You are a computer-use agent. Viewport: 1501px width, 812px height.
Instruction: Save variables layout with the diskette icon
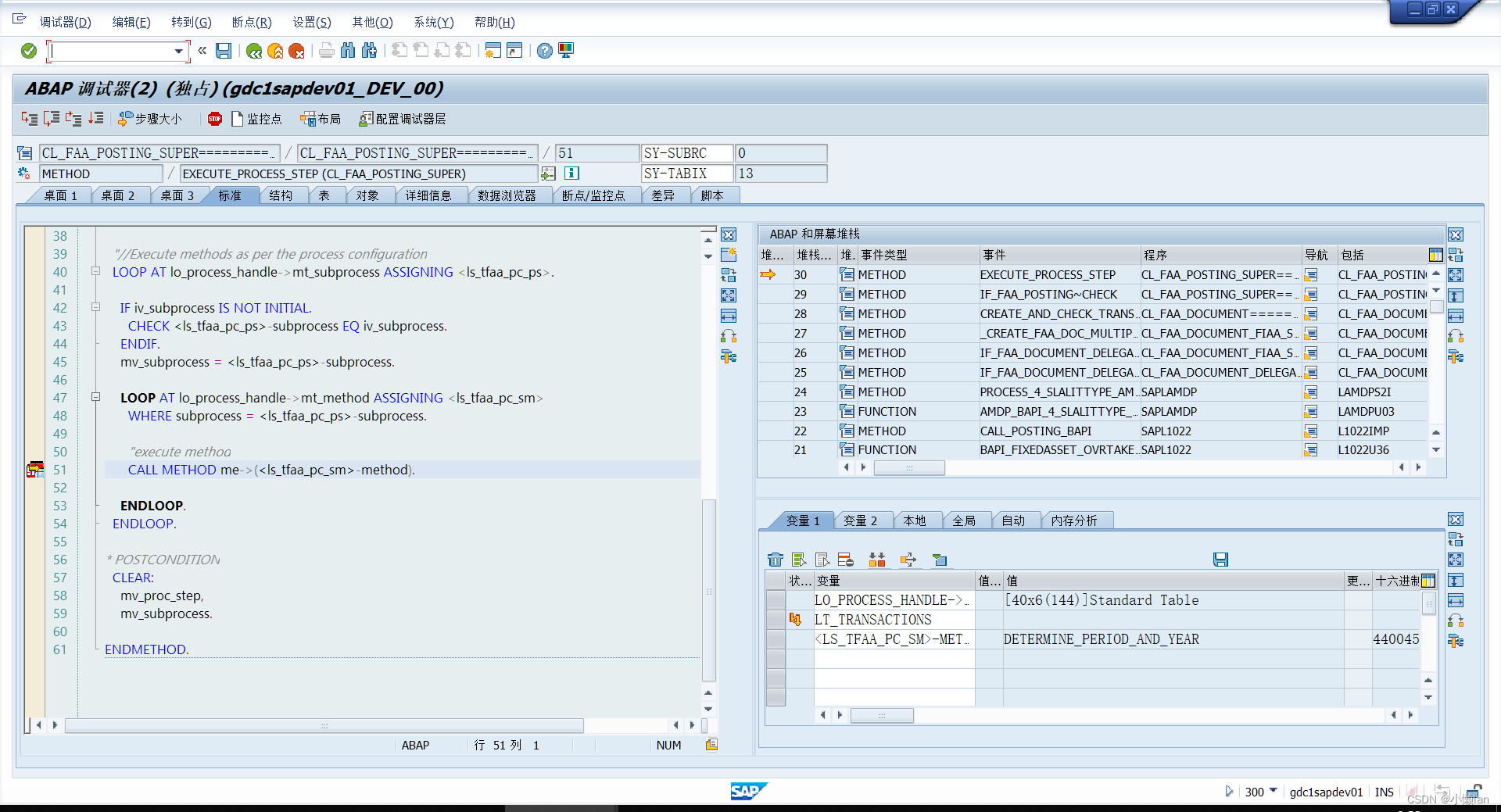1220,560
